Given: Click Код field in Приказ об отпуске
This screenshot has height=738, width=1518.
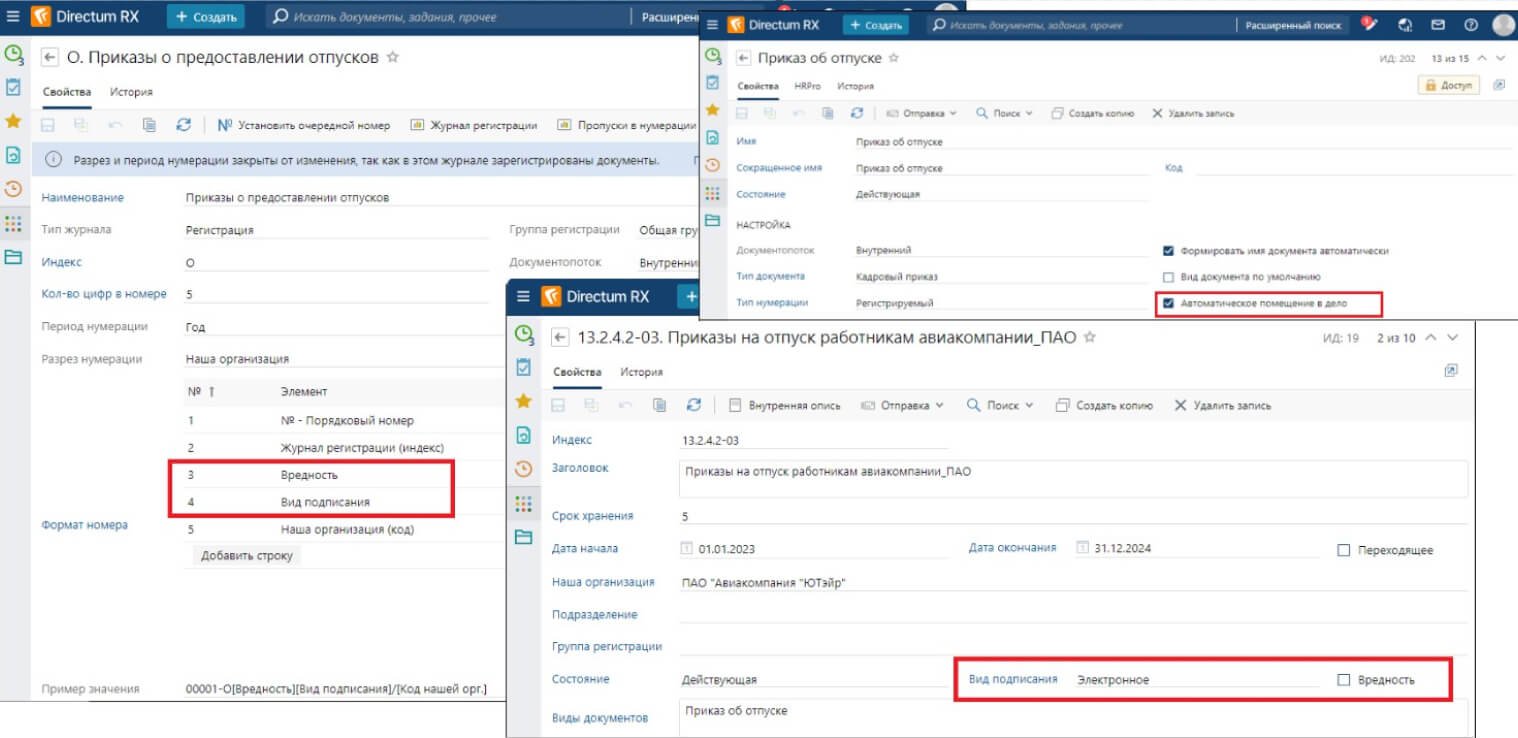Looking at the screenshot, I should [x=1355, y=168].
